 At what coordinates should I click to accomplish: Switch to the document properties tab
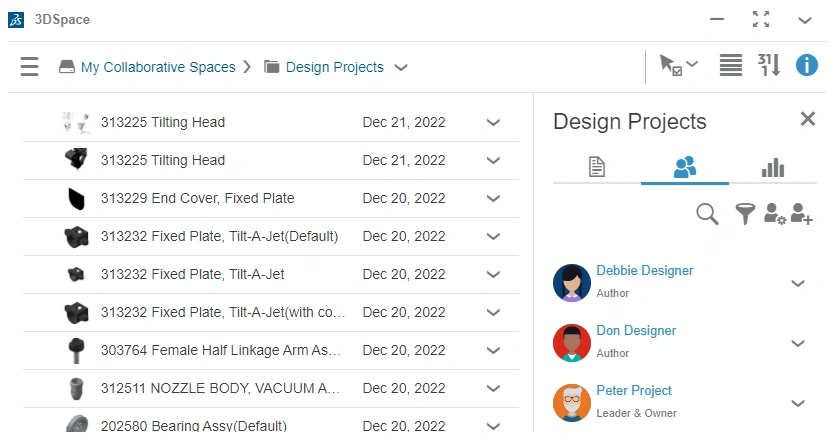click(x=597, y=167)
